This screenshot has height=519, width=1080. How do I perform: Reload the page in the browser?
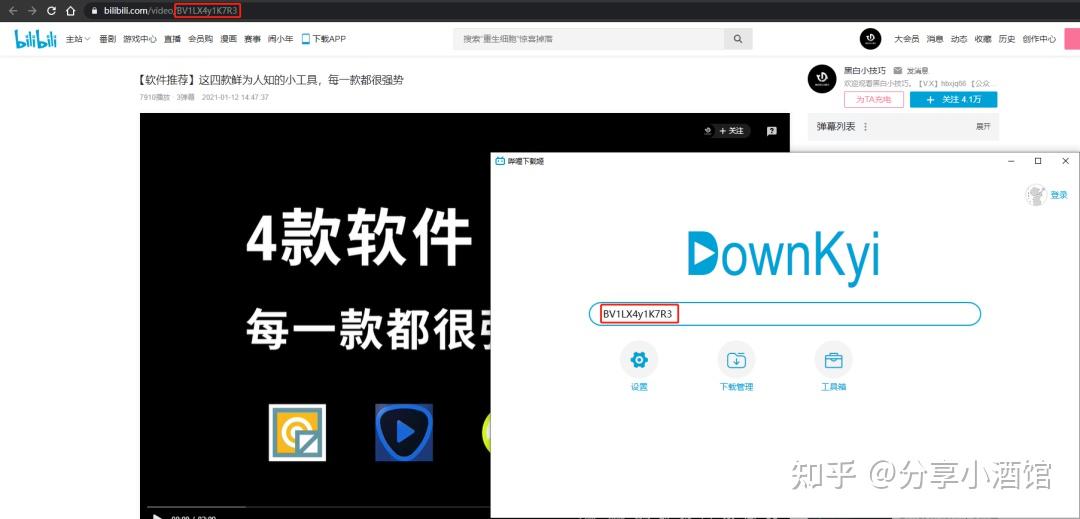(x=51, y=11)
